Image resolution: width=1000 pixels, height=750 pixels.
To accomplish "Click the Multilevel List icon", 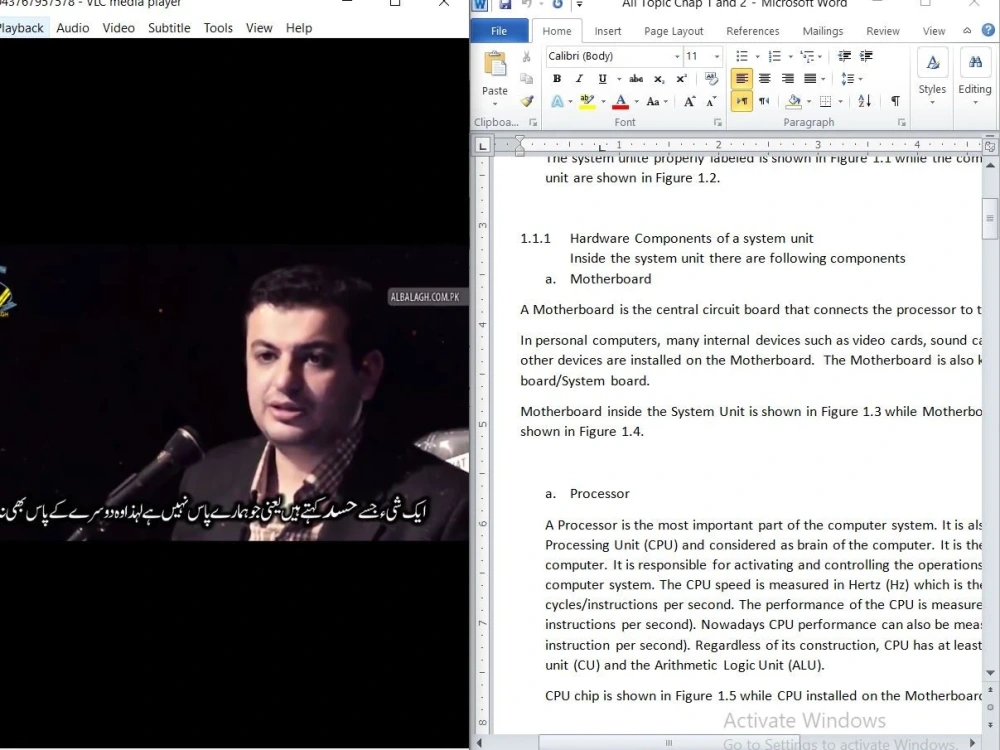I will 807,56.
